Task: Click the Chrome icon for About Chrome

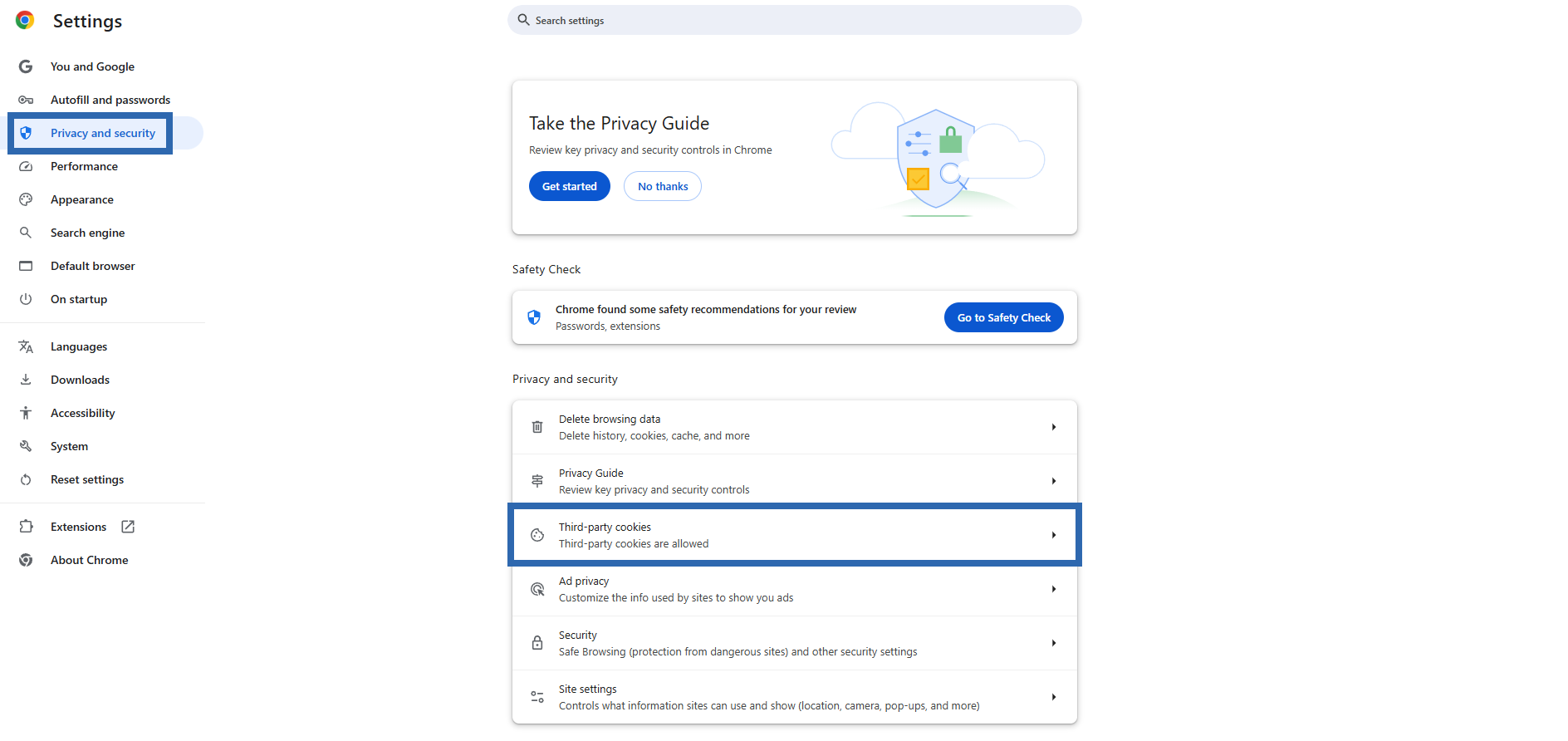Action: coord(26,560)
